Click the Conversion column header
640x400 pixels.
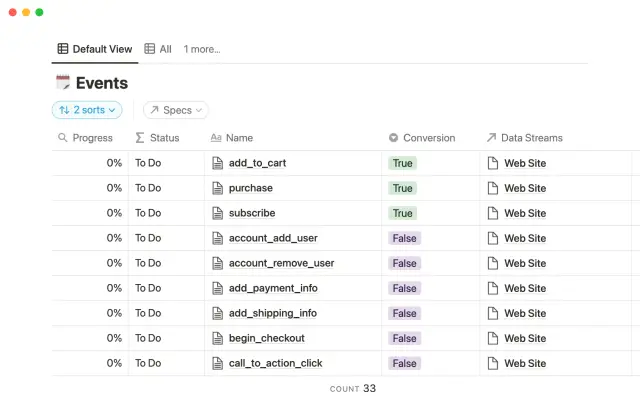pyautogui.click(x=422, y=138)
